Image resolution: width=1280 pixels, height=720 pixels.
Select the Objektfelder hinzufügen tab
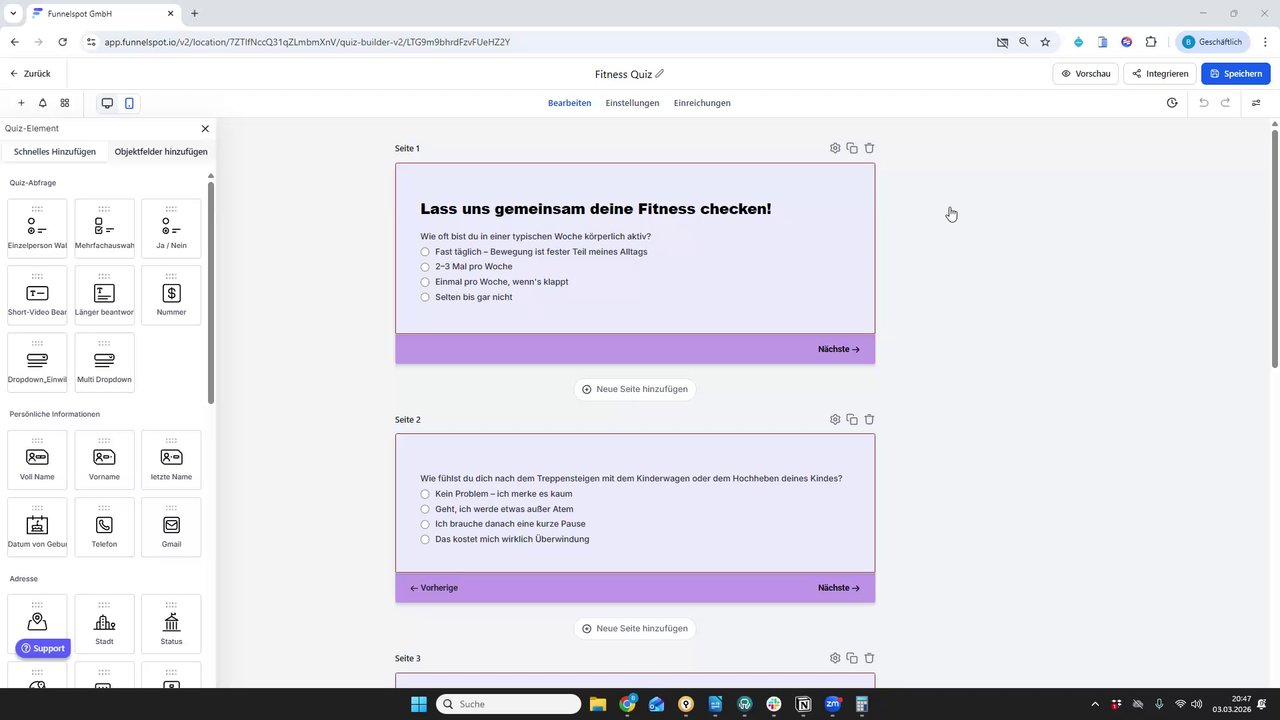(161, 152)
